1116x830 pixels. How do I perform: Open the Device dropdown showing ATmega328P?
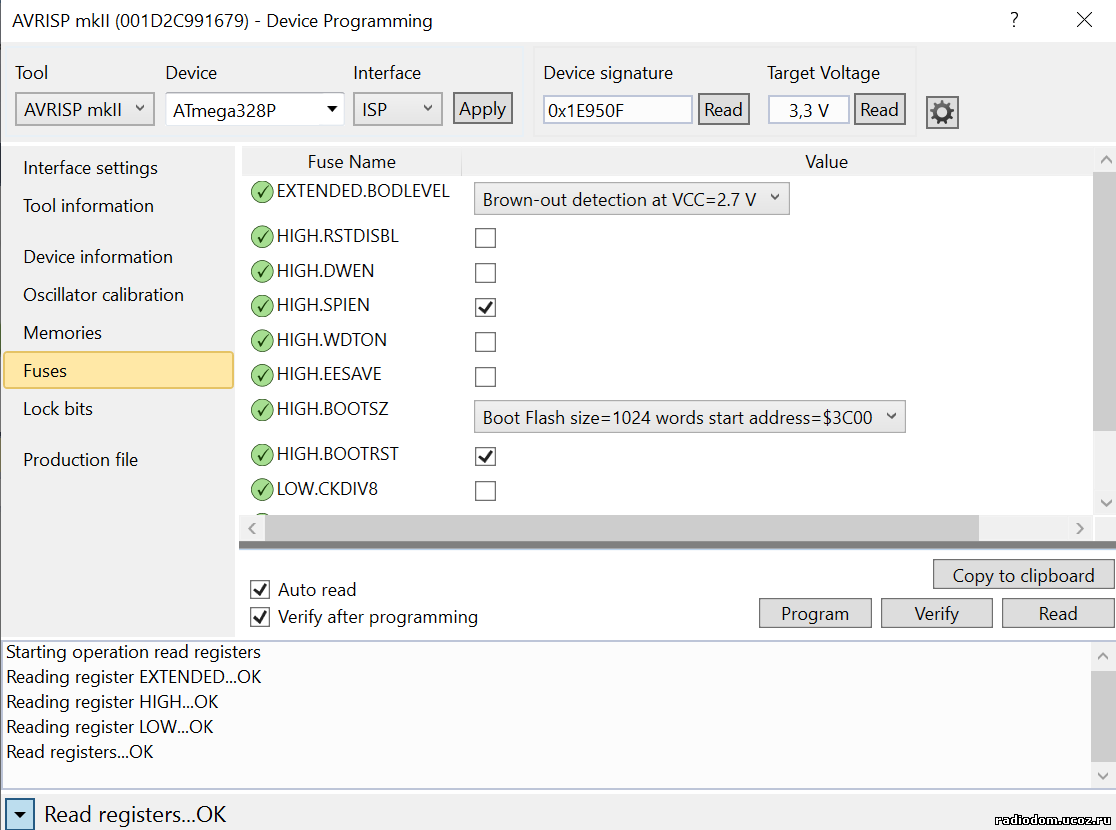click(x=255, y=110)
